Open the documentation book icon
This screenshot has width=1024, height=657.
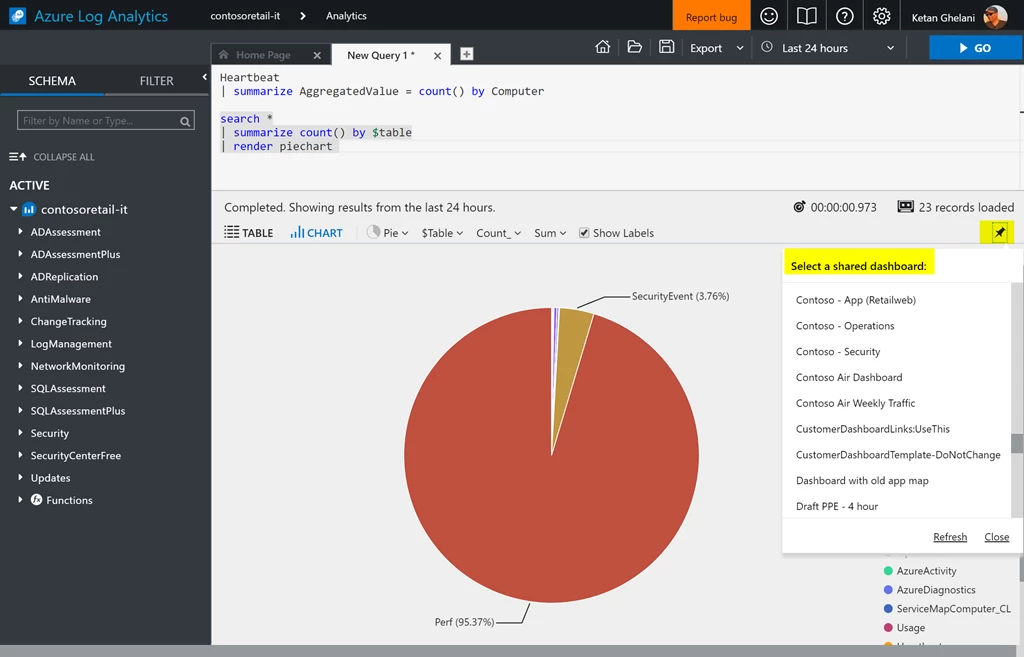click(x=807, y=16)
